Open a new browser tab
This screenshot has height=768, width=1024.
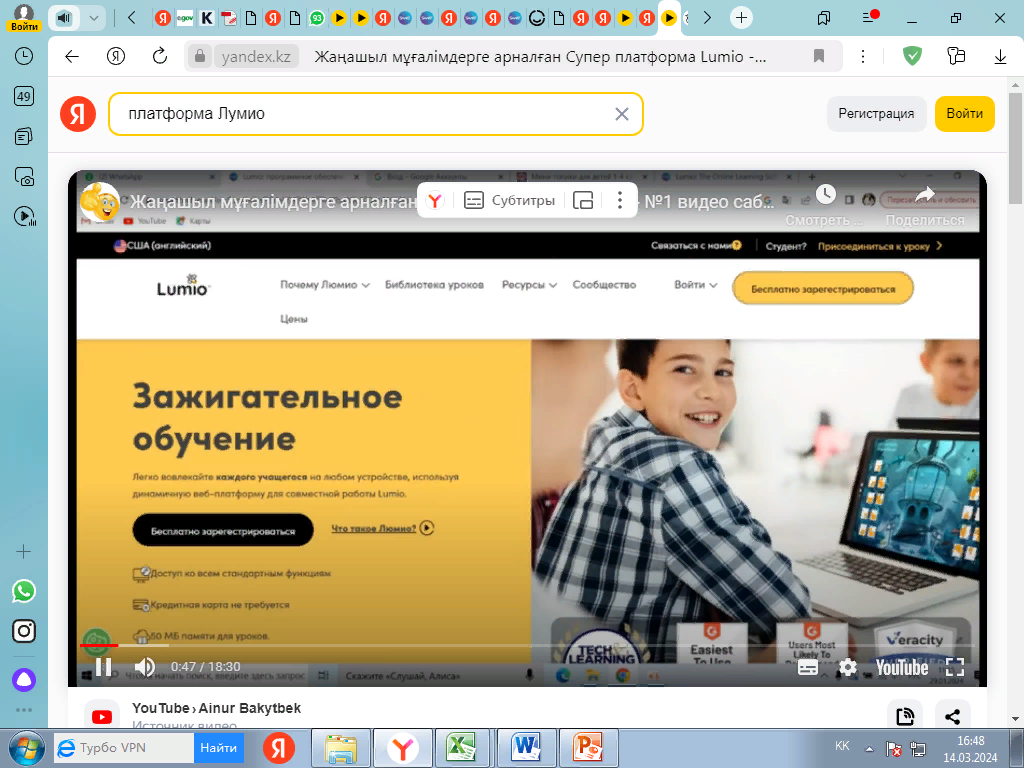point(741,18)
